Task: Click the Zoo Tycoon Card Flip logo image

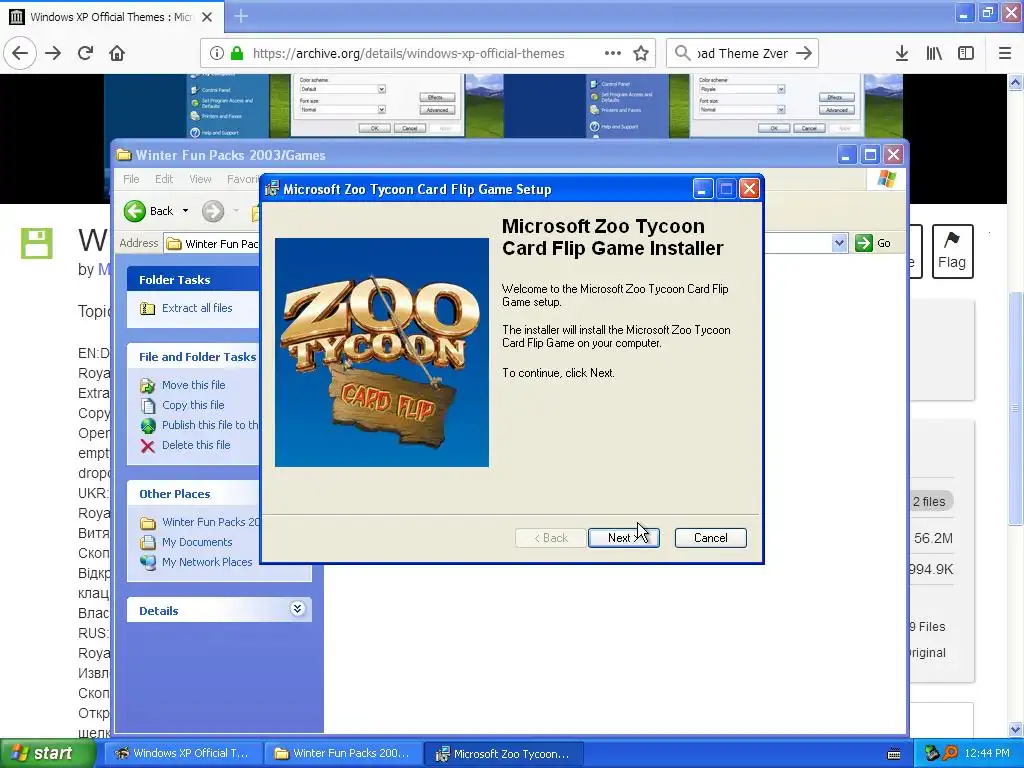Action: pos(381,352)
